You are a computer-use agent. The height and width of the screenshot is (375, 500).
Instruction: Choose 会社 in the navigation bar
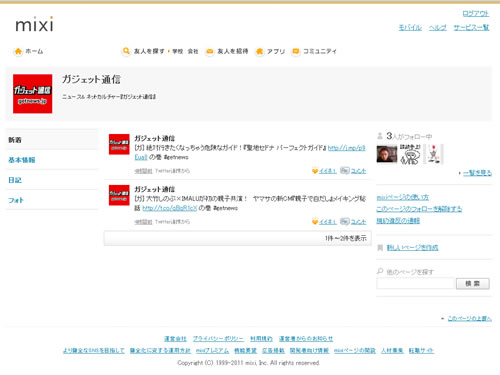tap(193, 51)
